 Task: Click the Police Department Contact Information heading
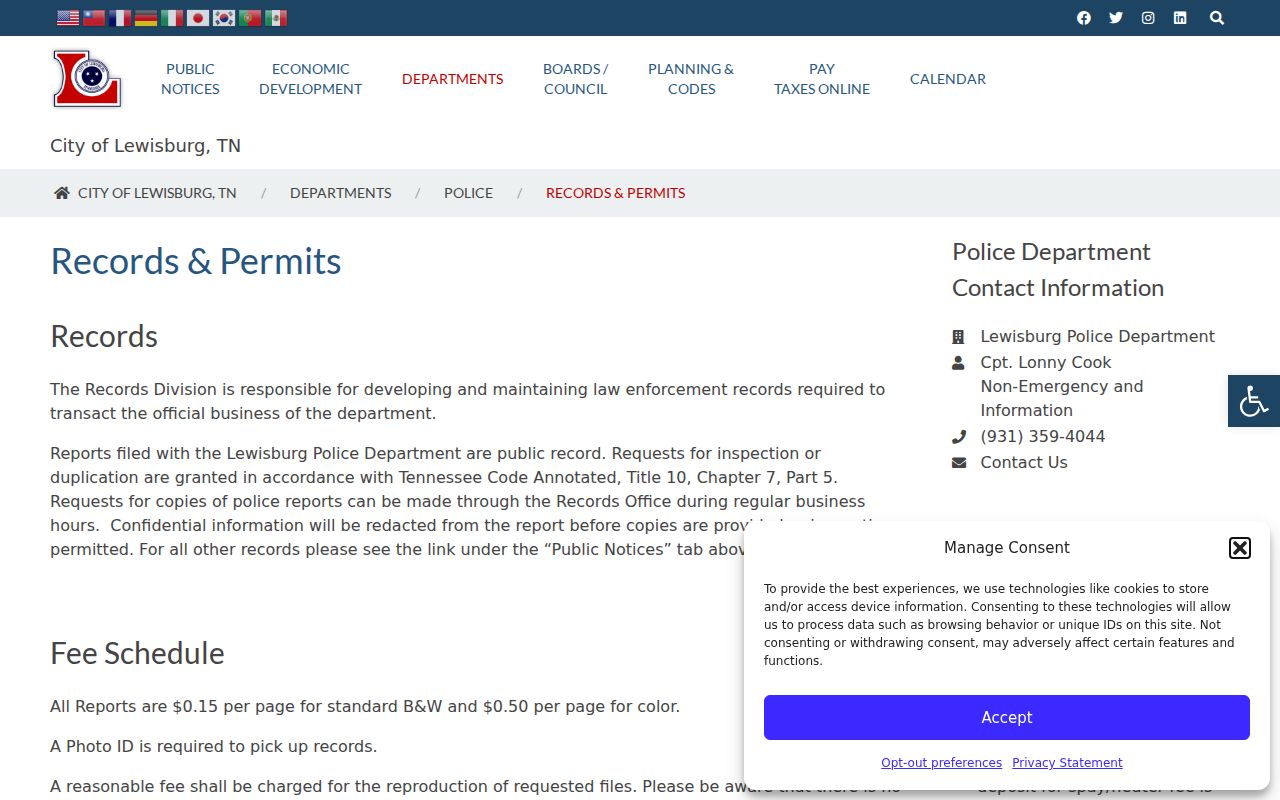pyautogui.click(x=1058, y=270)
